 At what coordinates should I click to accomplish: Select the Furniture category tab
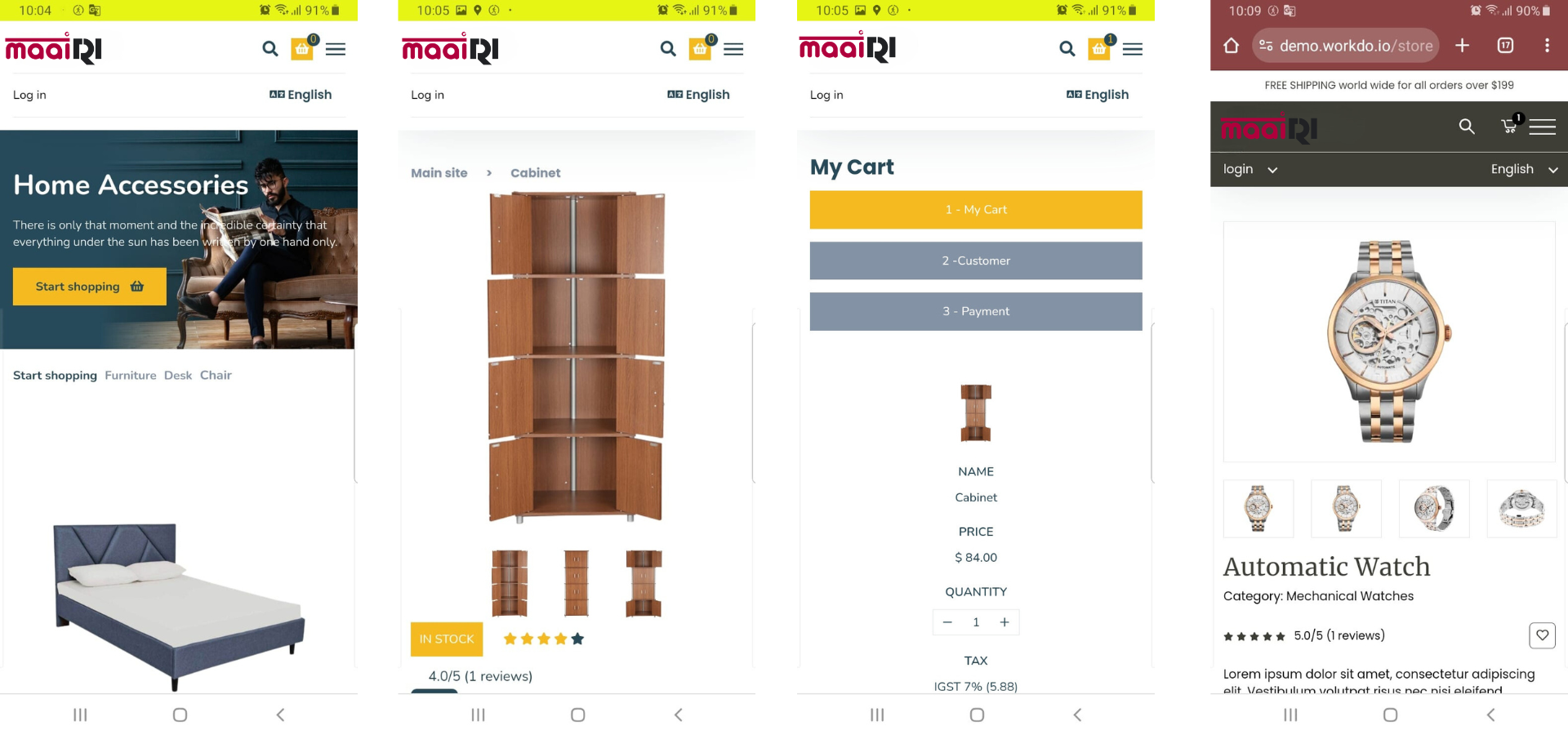tap(131, 376)
